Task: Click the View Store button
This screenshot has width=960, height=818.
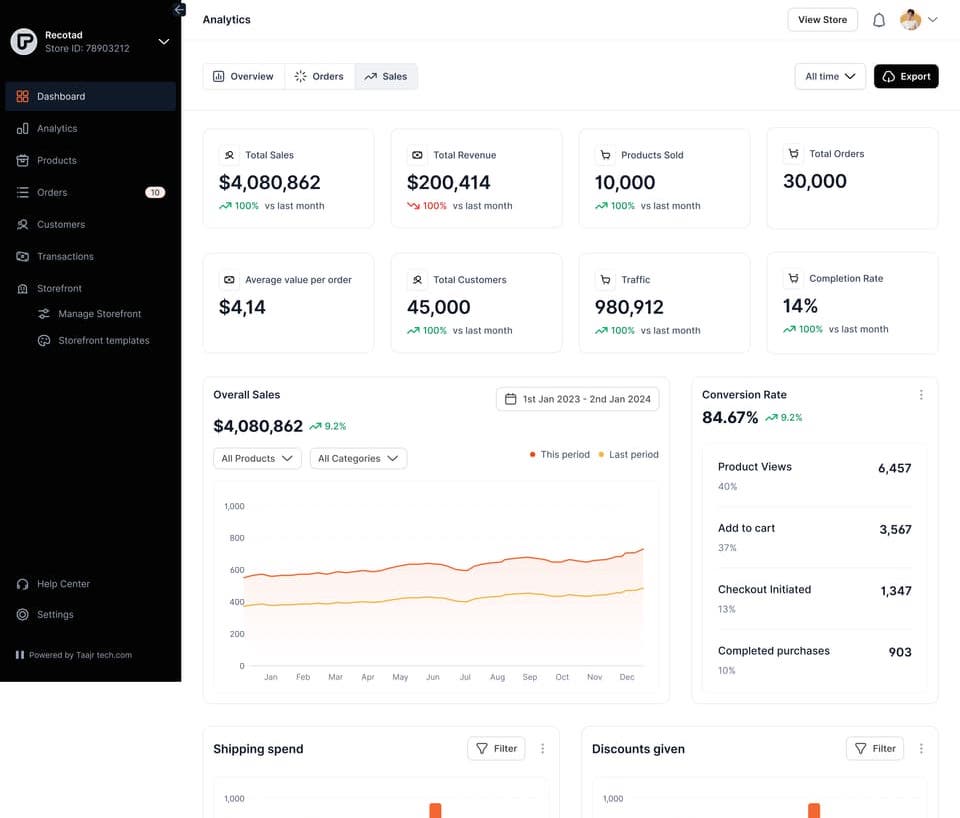Action: [822, 20]
